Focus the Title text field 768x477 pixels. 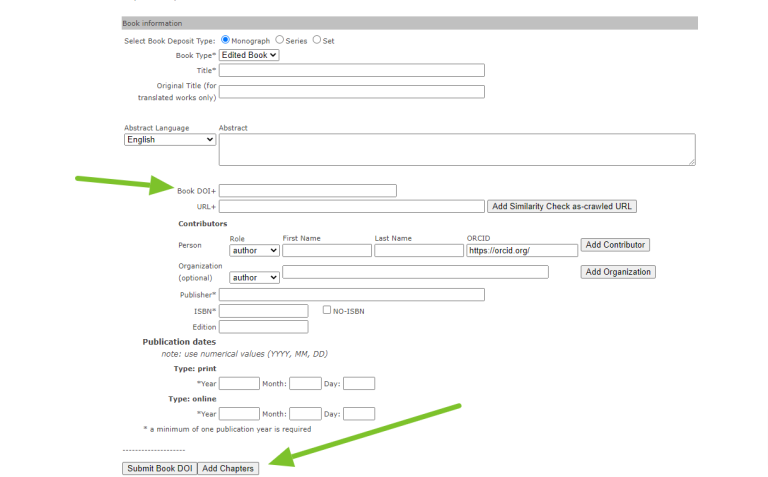[x=351, y=70]
